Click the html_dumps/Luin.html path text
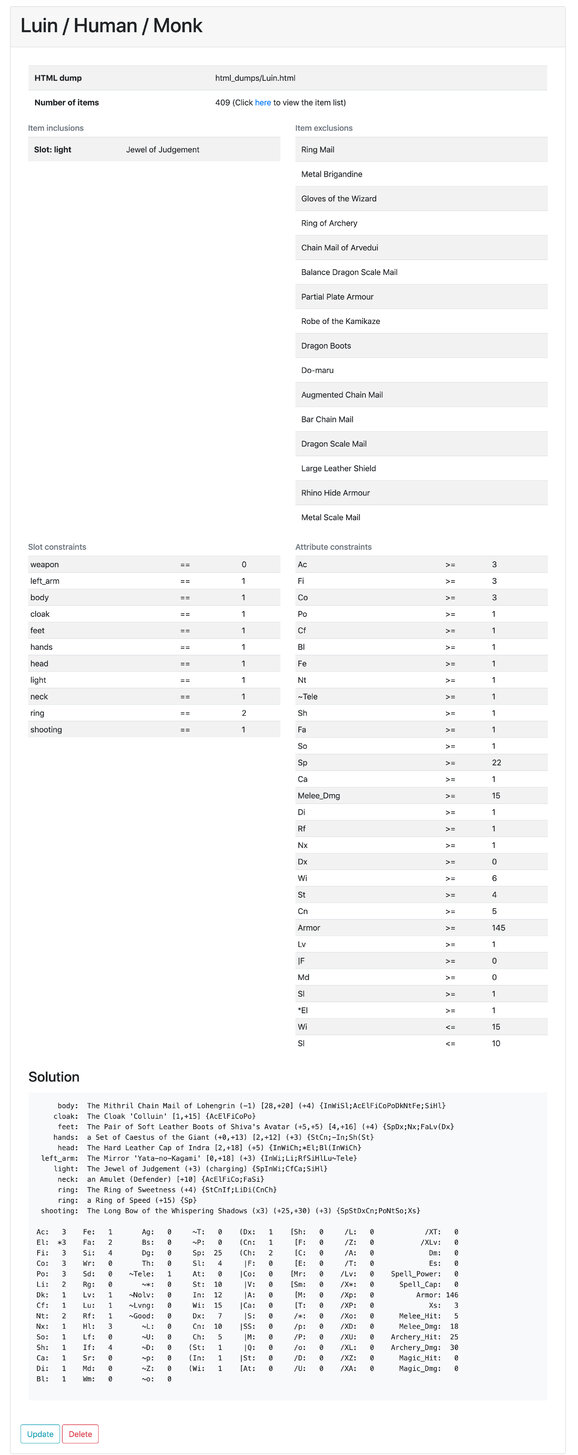 pos(255,77)
